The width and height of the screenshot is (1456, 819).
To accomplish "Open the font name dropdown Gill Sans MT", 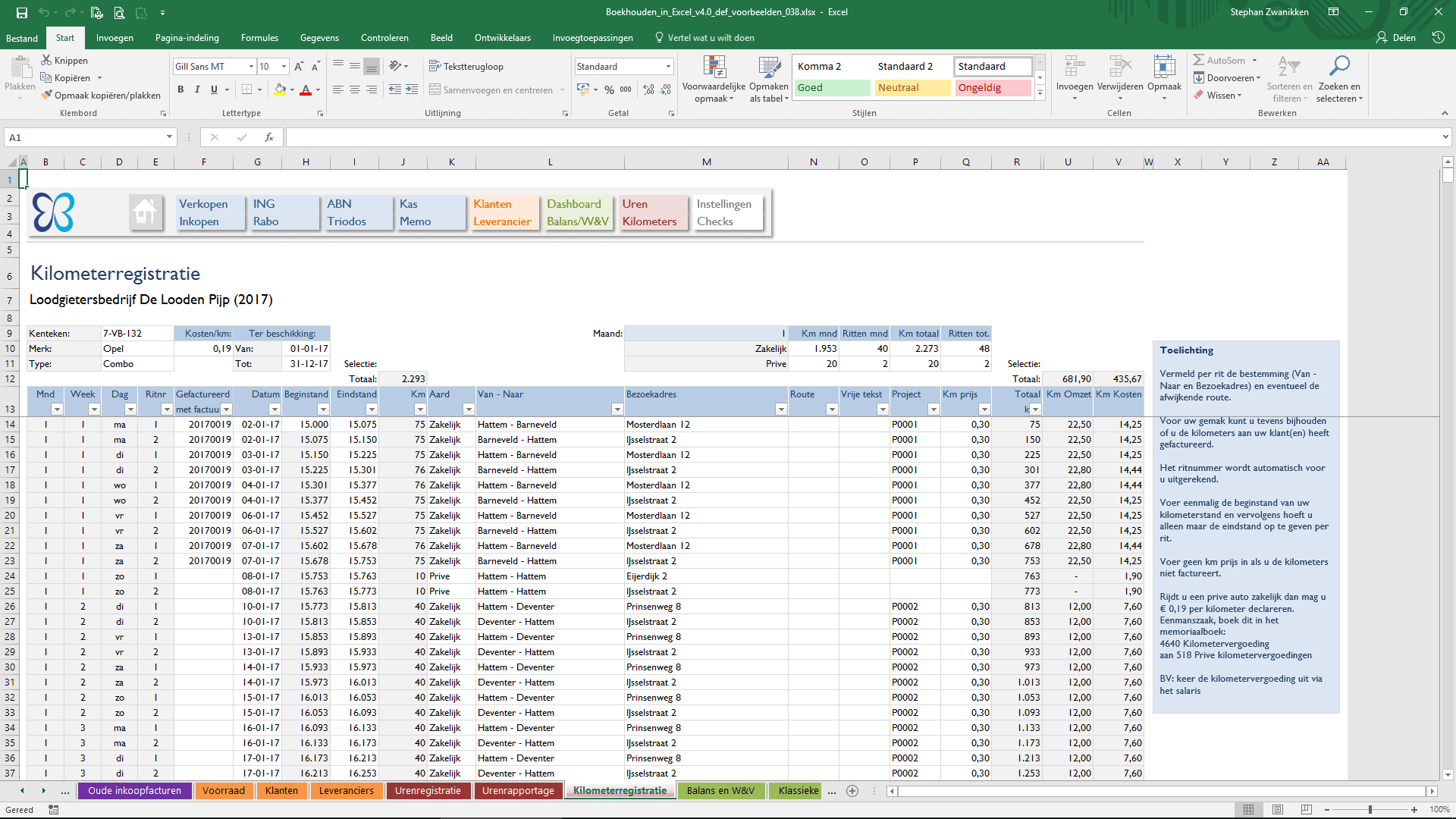I will click(251, 67).
